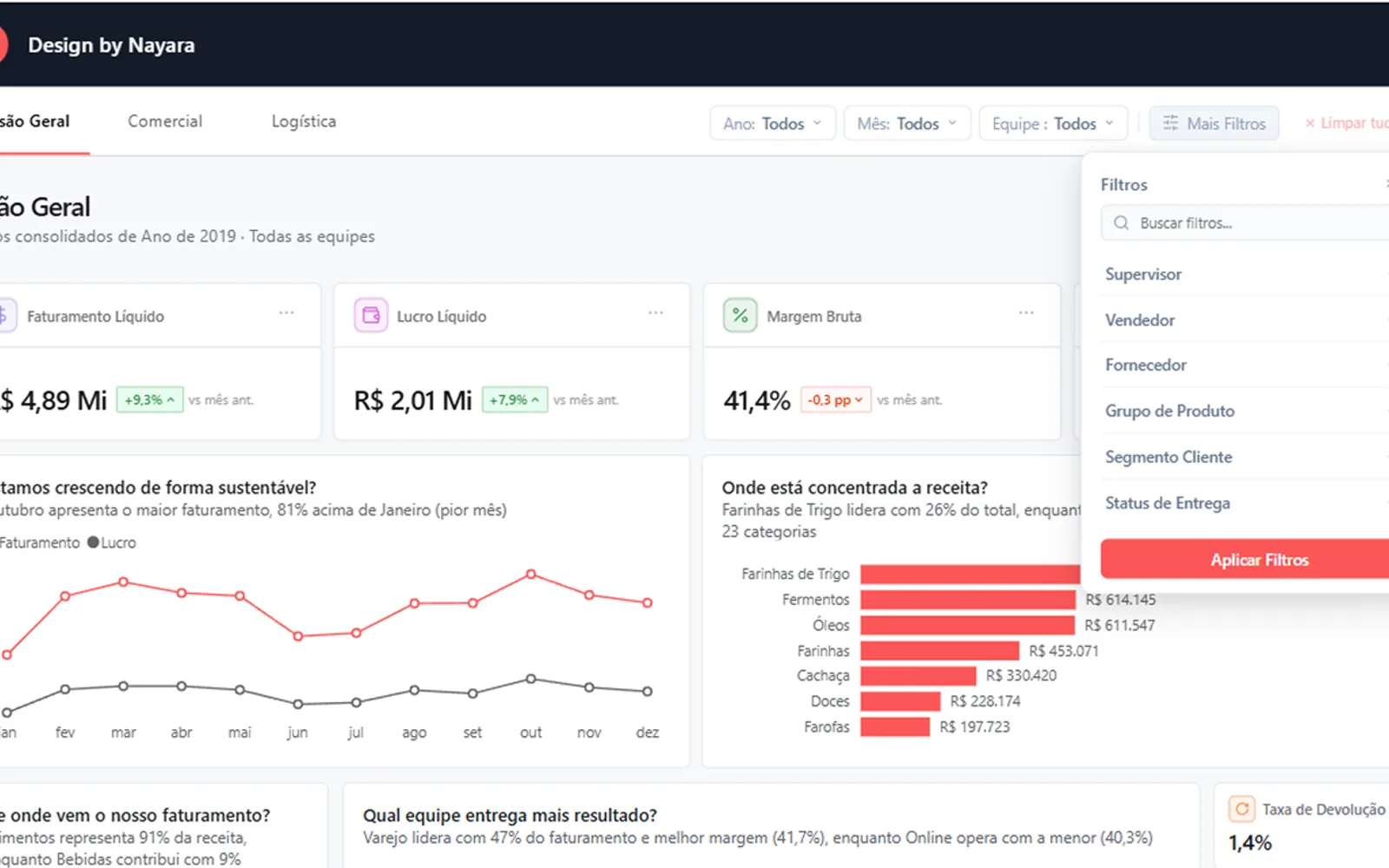This screenshot has width=1389, height=868.
Task: Click the jun data point on Faturamento line
Action: pos(298,636)
